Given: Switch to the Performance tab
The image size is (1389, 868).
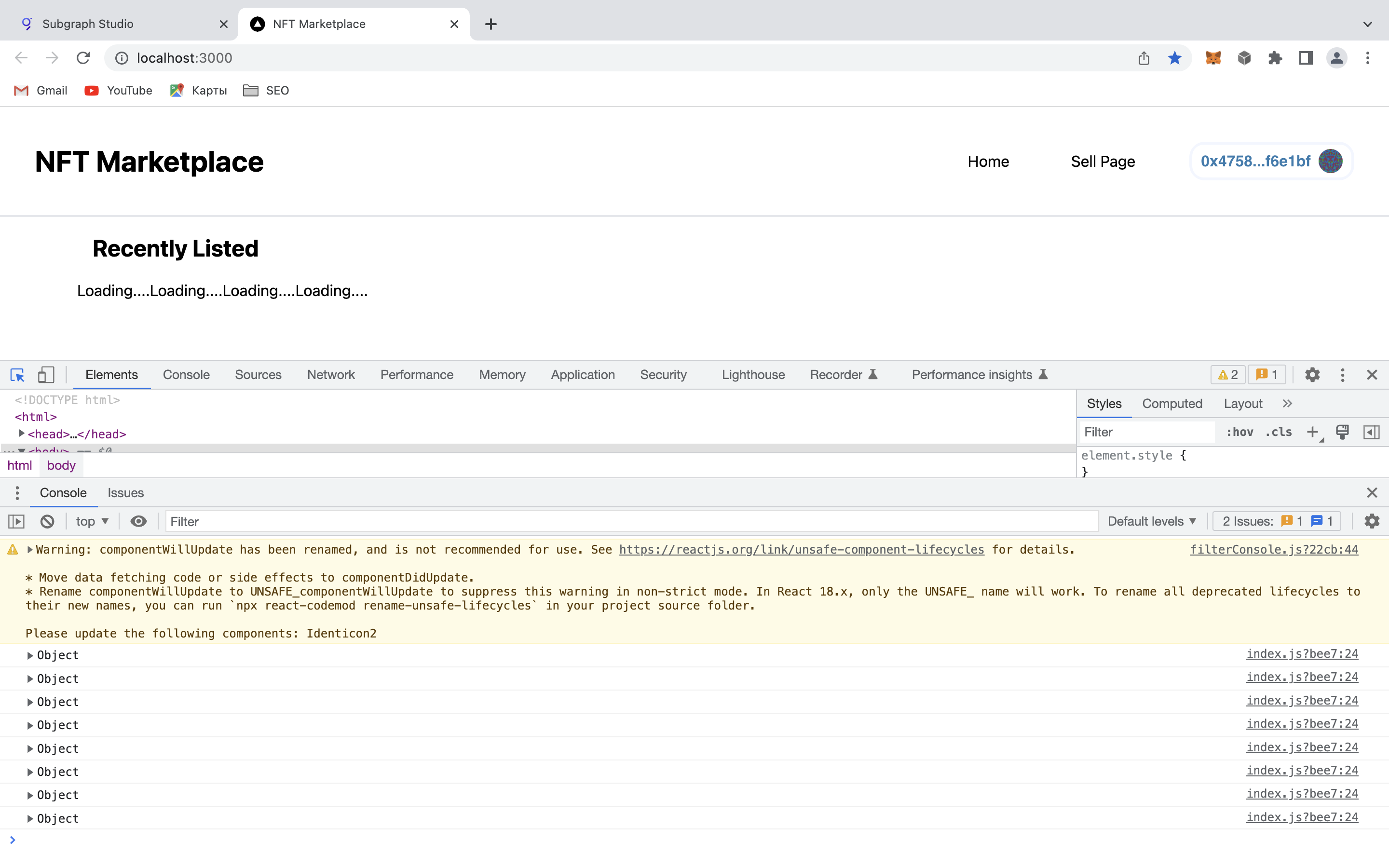Looking at the screenshot, I should click(x=417, y=375).
